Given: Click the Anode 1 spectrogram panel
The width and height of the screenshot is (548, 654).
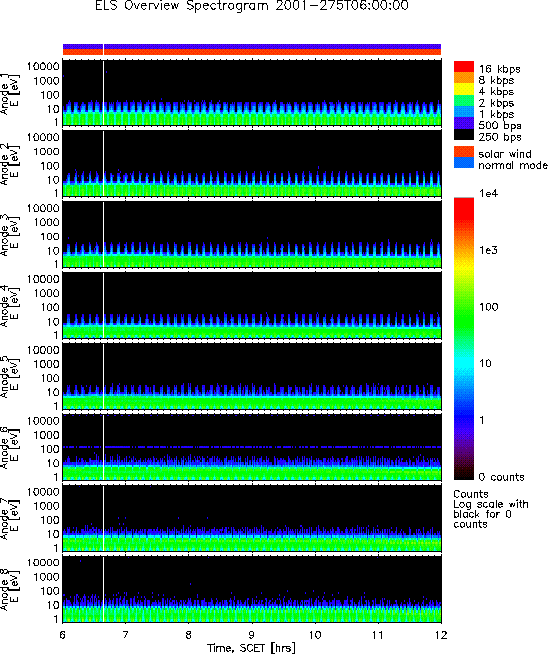Looking at the screenshot, I should click(252, 94).
